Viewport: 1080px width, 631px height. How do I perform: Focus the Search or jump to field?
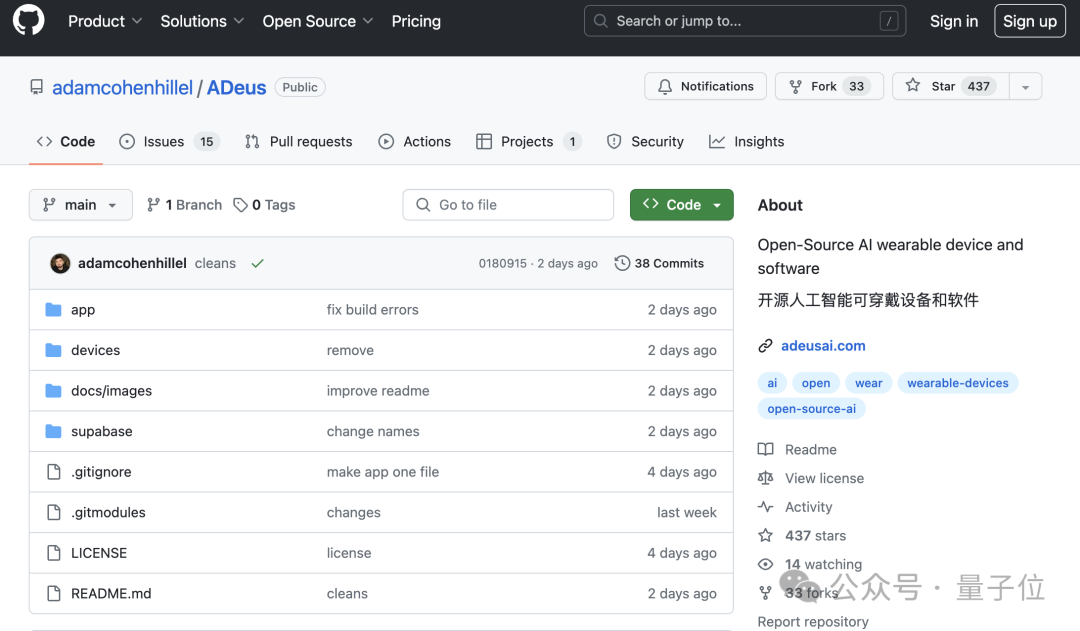(x=745, y=21)
